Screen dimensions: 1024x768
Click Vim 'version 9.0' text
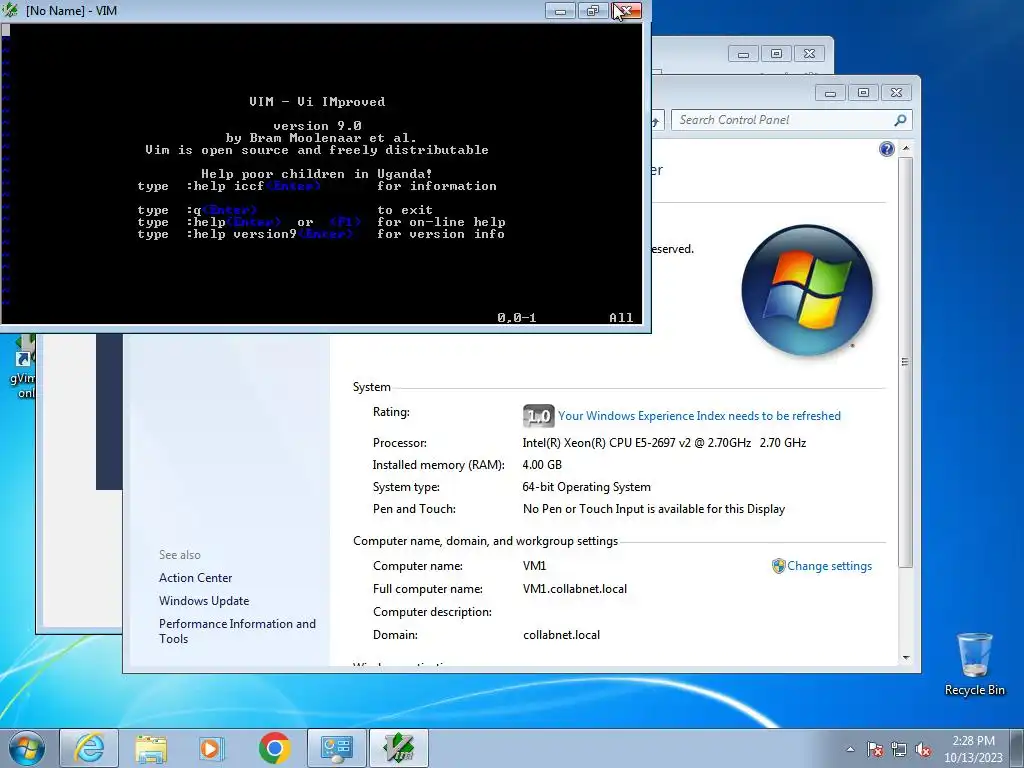(x=317, y=126)
